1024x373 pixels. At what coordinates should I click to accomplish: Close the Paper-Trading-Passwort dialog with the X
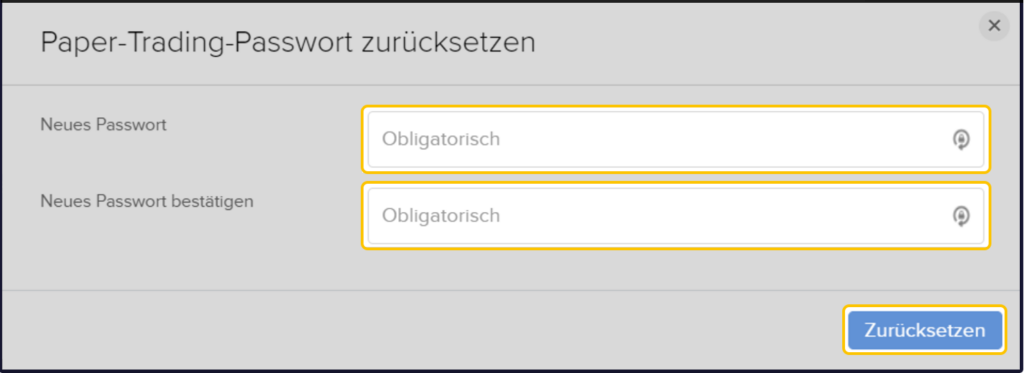(994, 26)
